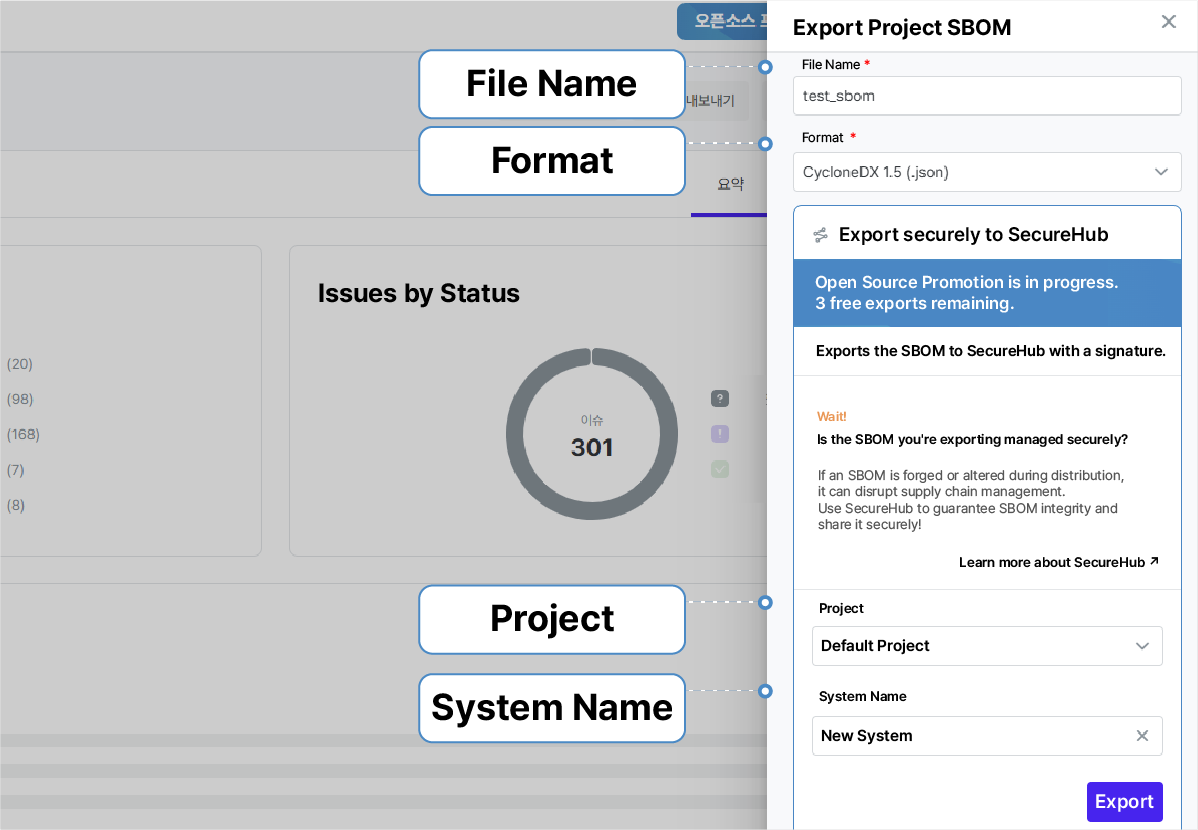Click the green checkmark status icon in legend

[x=720, y=469]
